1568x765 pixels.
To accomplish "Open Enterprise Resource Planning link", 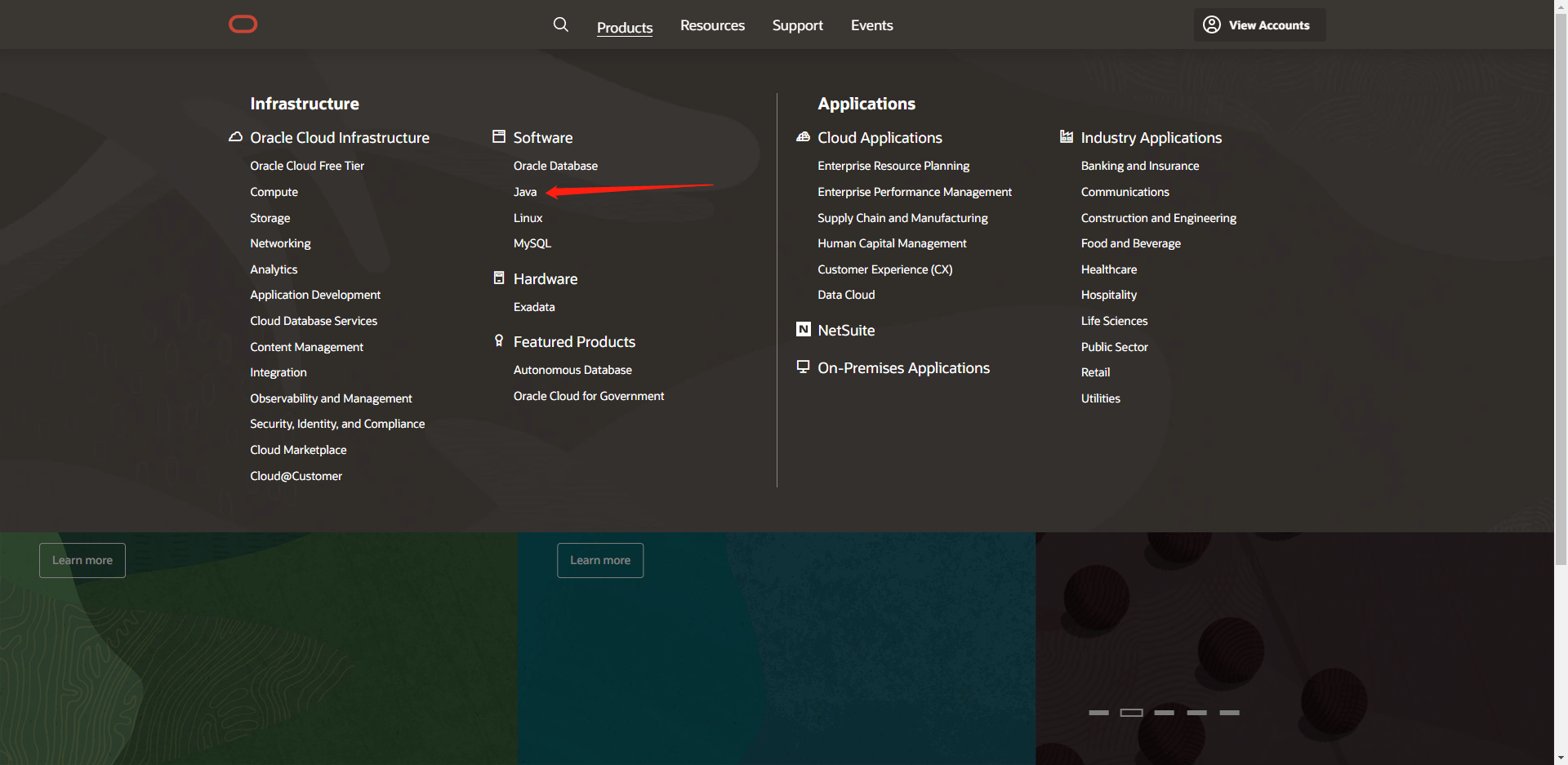I will tap(893, 166).
